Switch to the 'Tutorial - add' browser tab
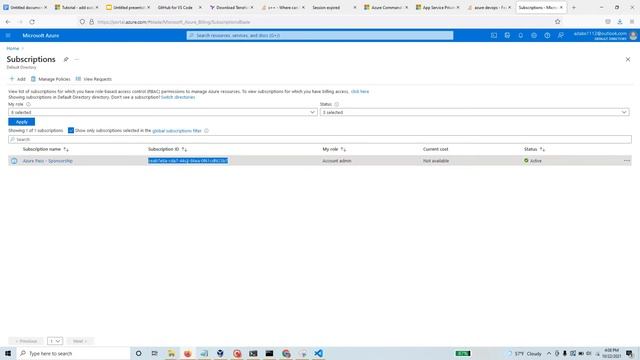The height and width of the screenshot is (360, 640). pyautogui.click(x=77, y=8)
